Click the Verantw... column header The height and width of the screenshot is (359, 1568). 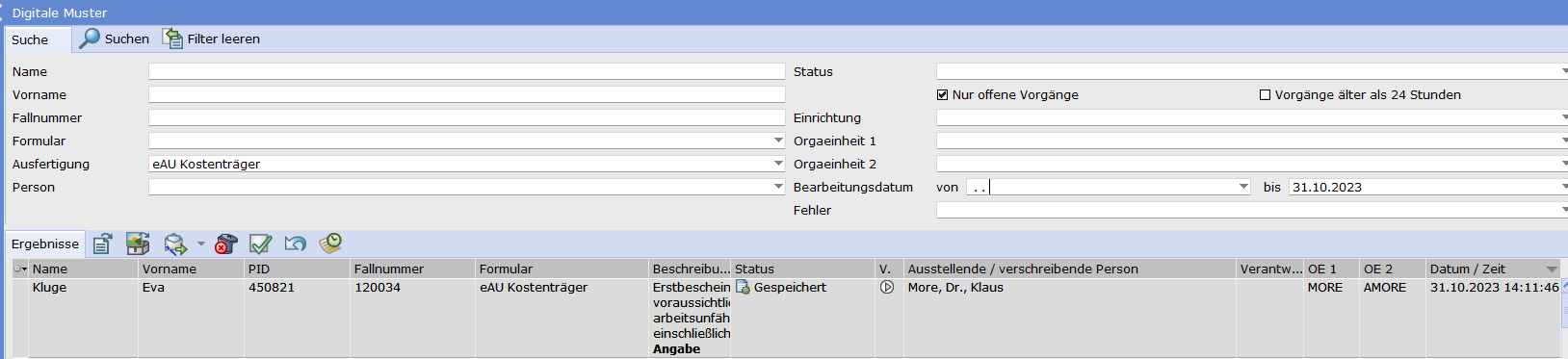click(x=1270, y=269)
